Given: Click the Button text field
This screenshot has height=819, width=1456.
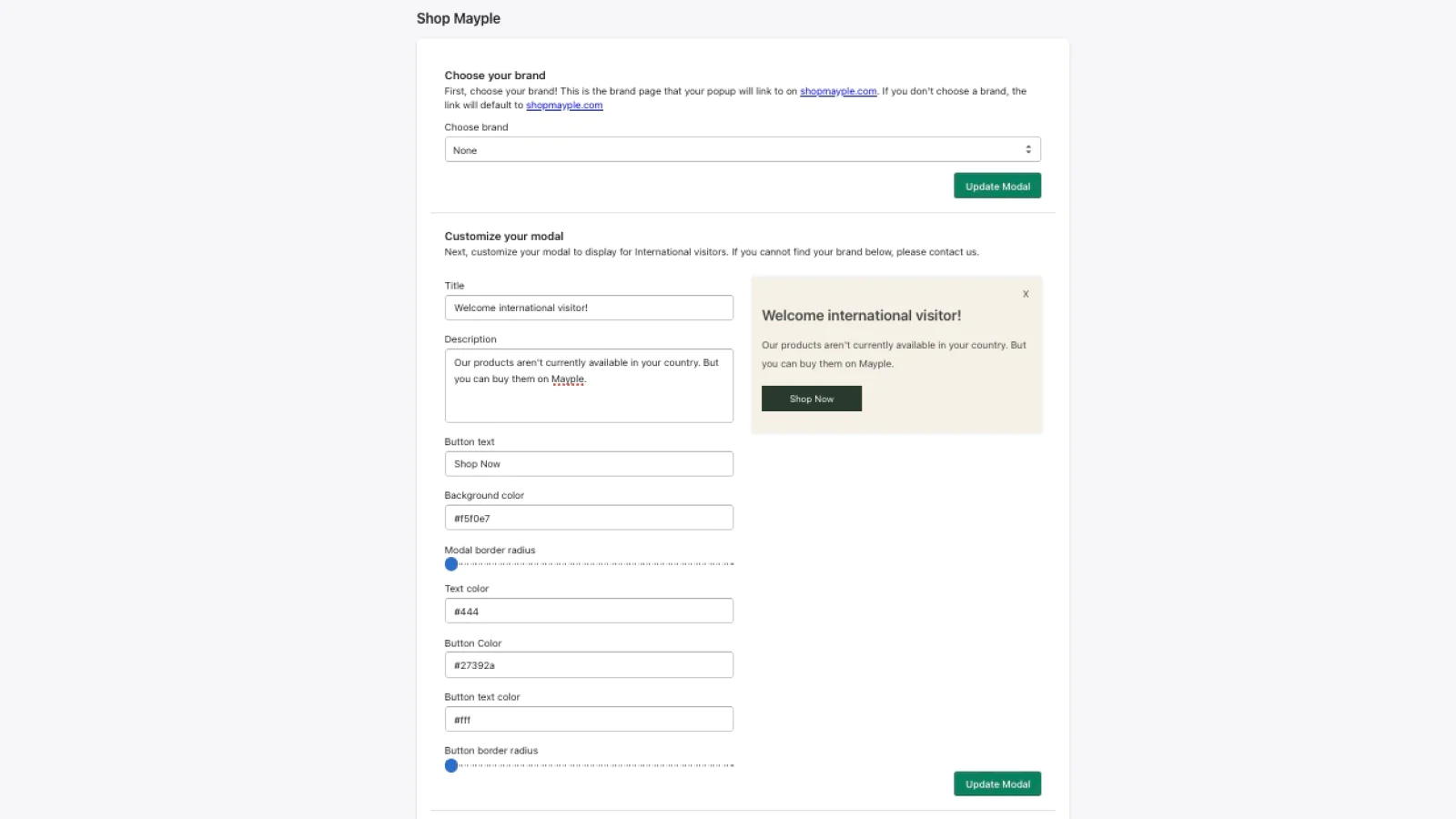Looking at the screenshot, I should tap(589, 464).
